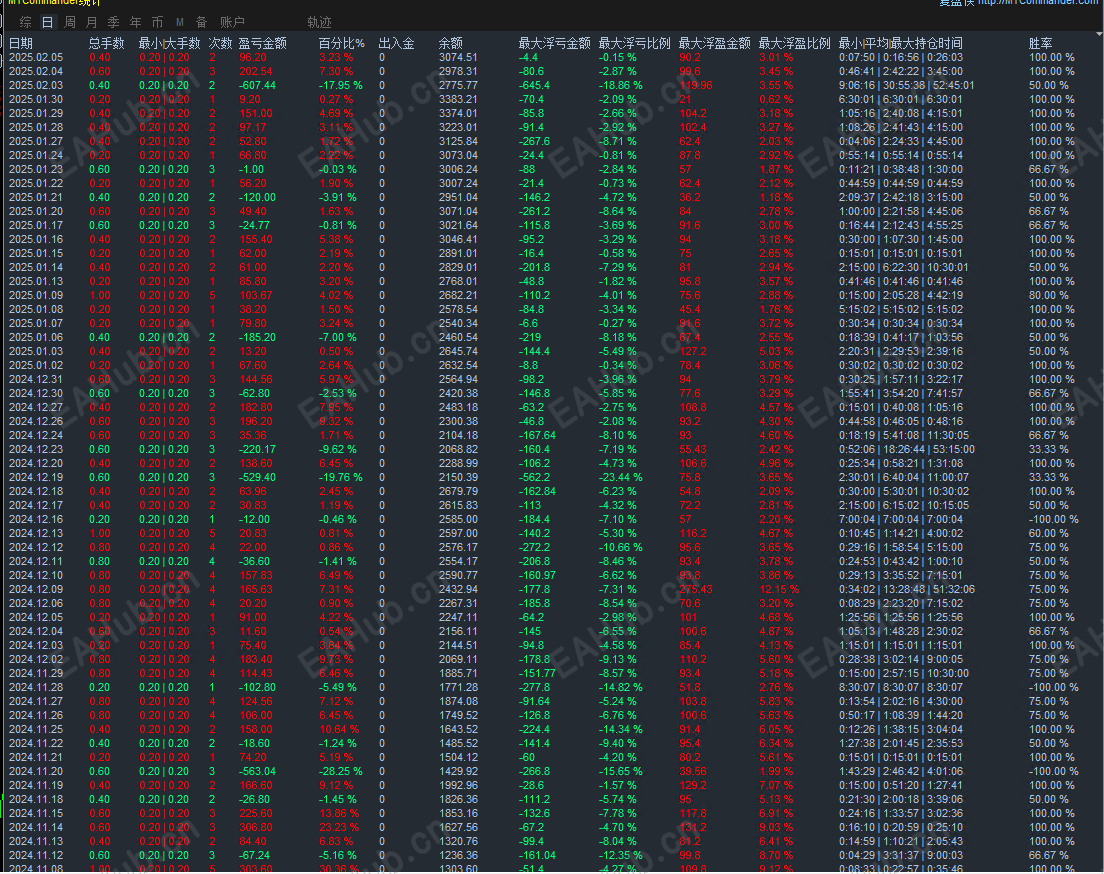
Task: Select the row dated 2024.12.16
Action: click(x=552, y=520)
